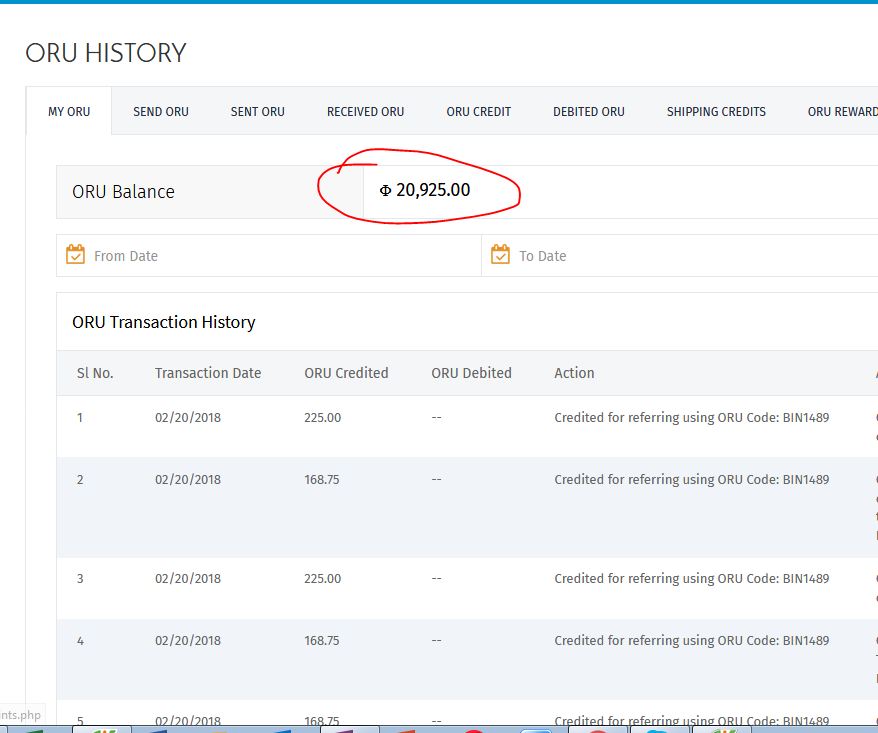The height and width of the screenshot is (733, 878).
Task: Click the ORU balance amount 20,925.00
Action: [425, 190]
